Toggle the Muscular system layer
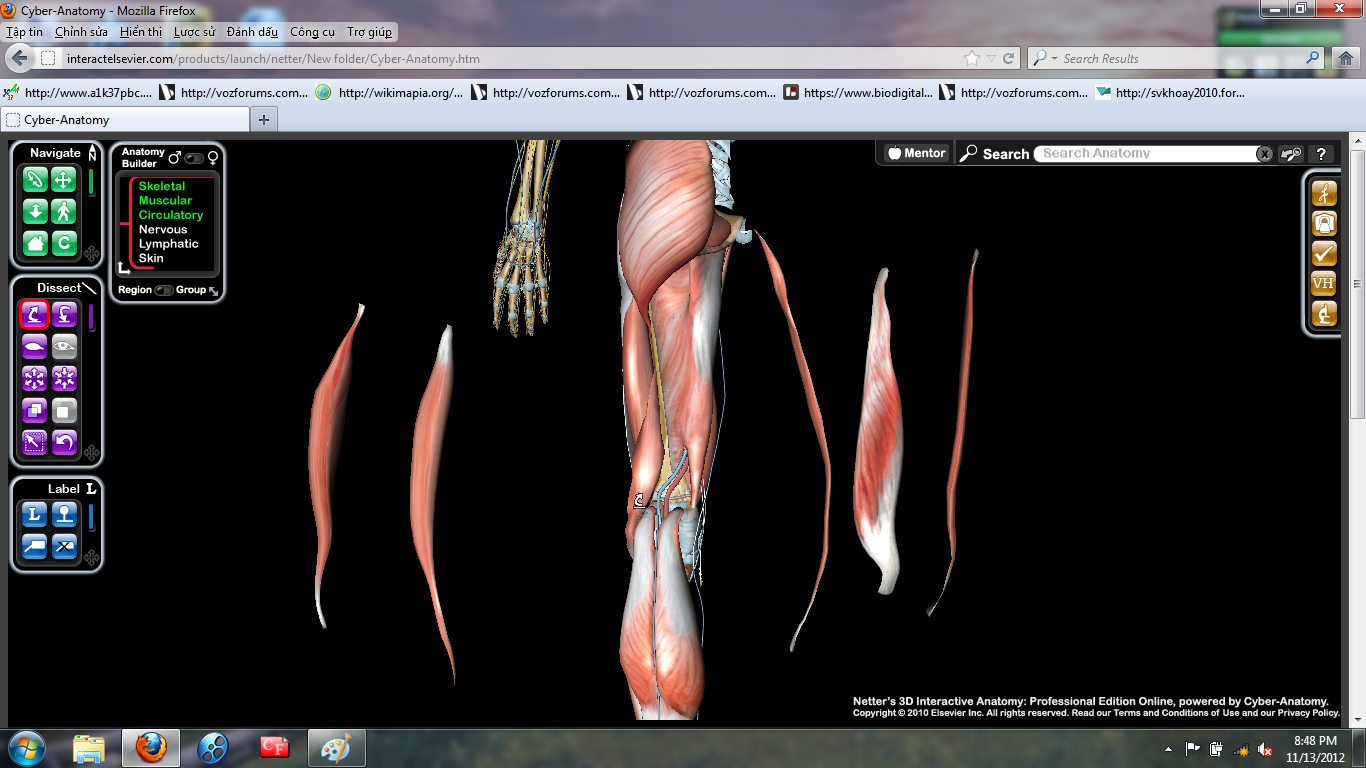This screenshot has width=1366, height=768. click(x=165, y=201)
